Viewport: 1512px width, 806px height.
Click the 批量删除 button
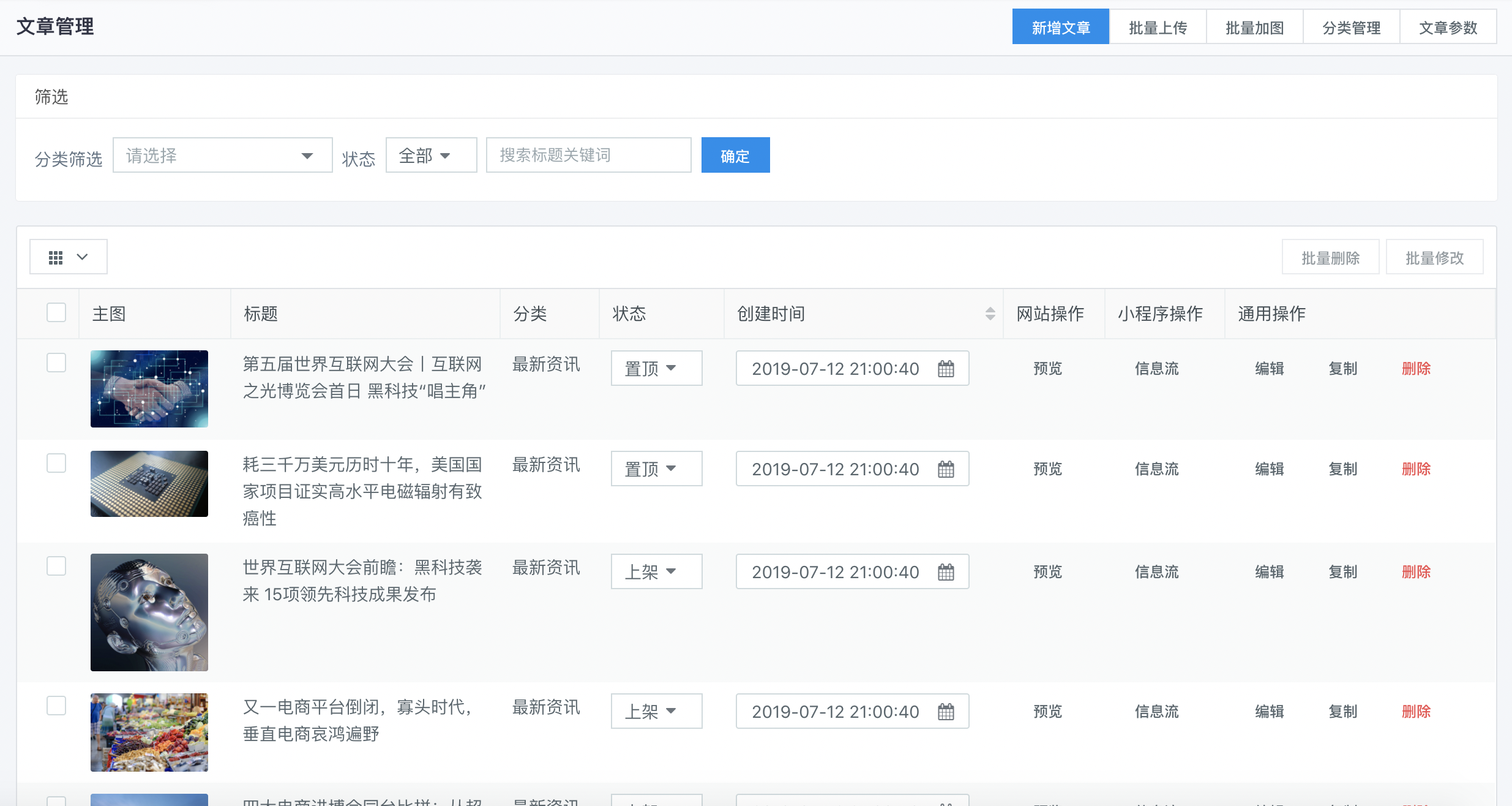tap(1330, 257)
